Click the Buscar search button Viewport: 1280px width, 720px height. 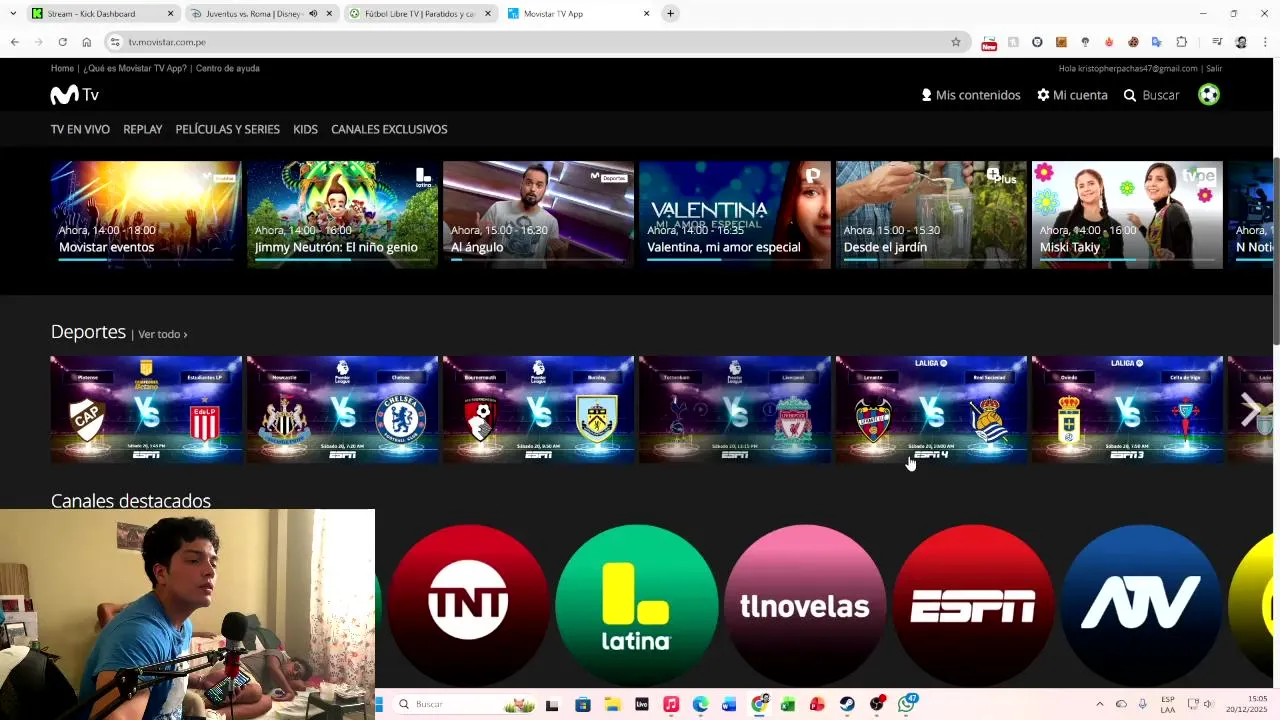pyautogui.click(x=1151, y=95)
